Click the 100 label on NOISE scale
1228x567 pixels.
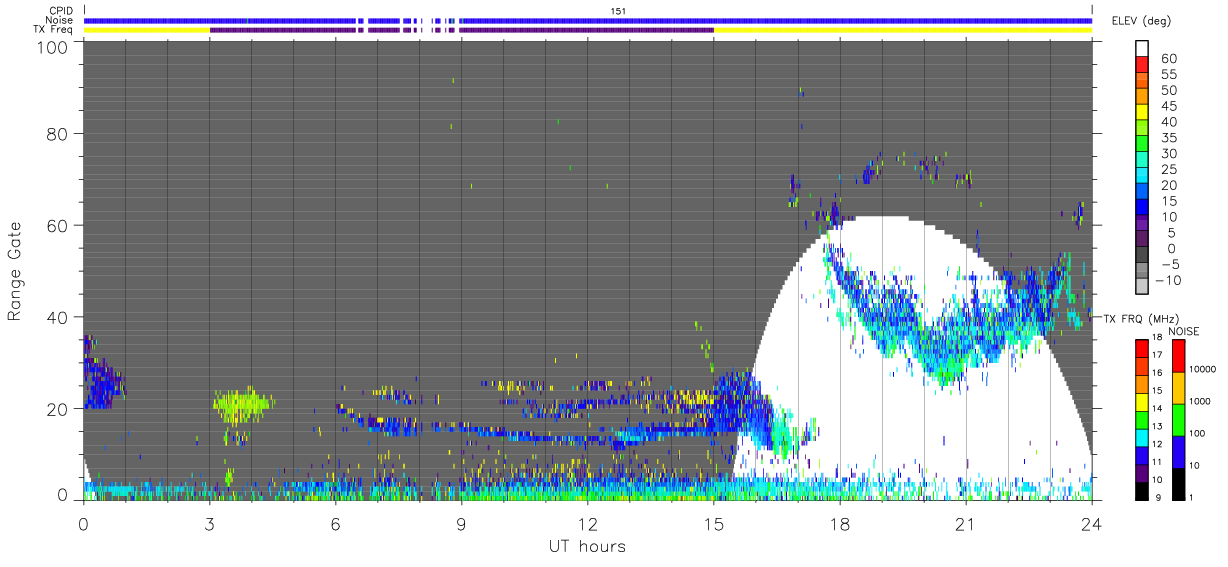(1198, 433)
